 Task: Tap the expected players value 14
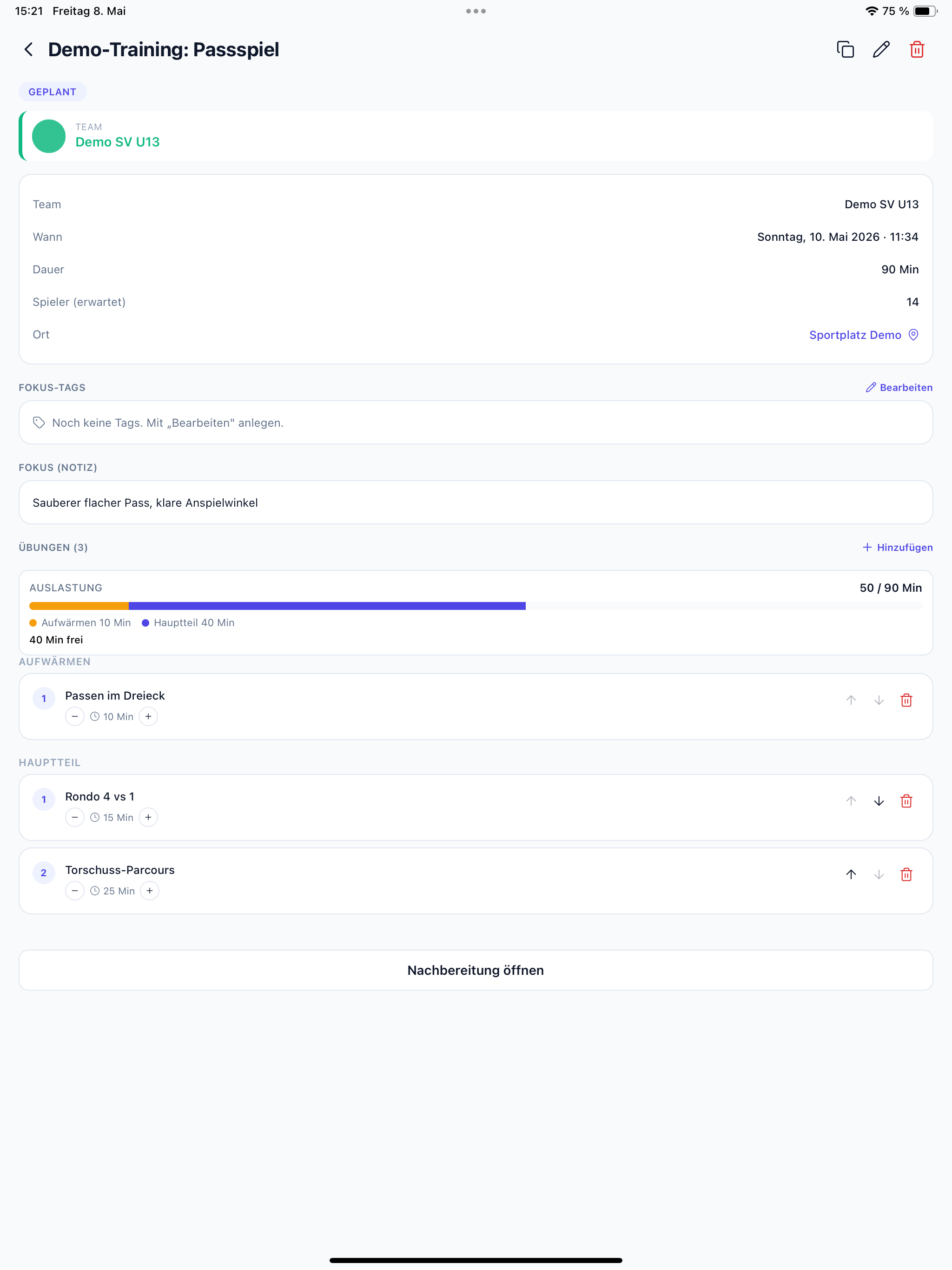coord(912,302)
